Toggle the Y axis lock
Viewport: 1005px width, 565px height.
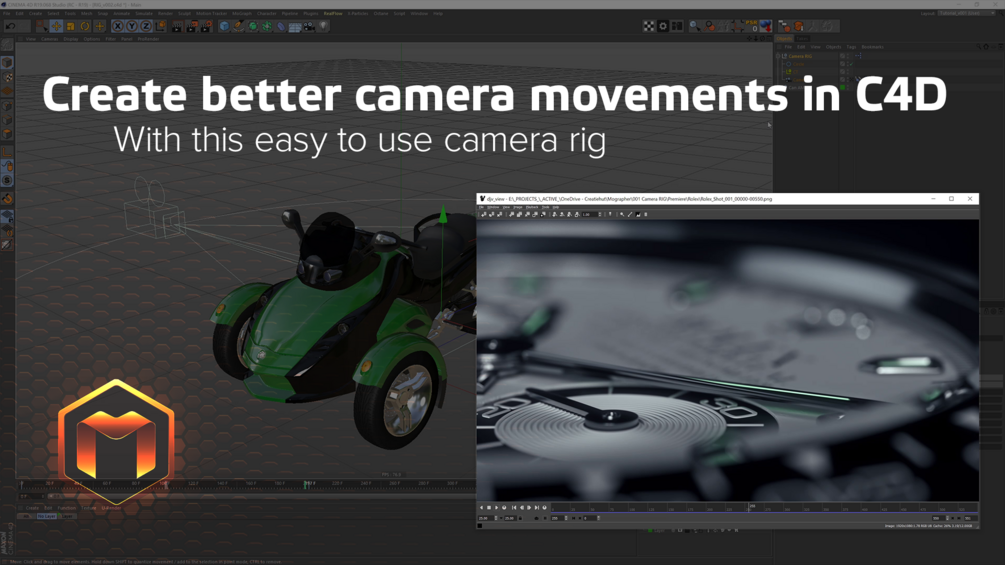(132, 26)
